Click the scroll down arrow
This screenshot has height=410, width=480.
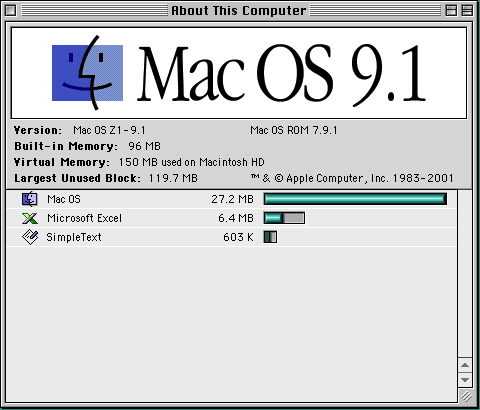[465, 380]
